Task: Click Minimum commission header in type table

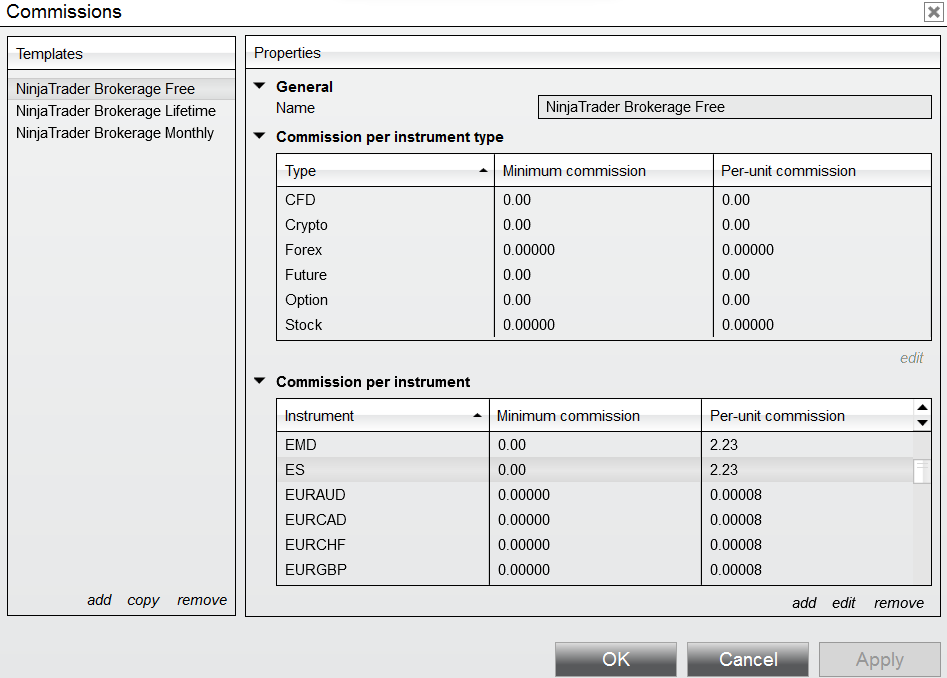Action: [x=604, y=171]
